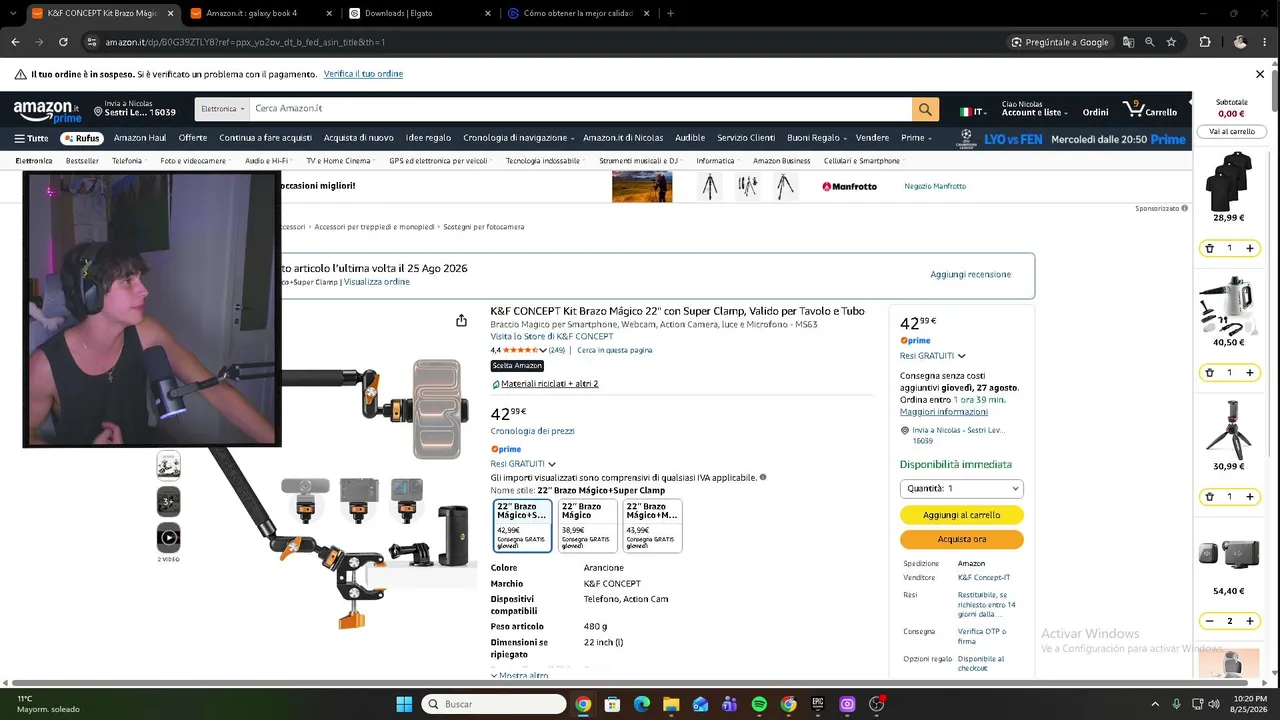The height and width of the screenshot is (720, 1280).
Task: Open Chrome extensions puzzle icon
Action: click(1204, 42)
